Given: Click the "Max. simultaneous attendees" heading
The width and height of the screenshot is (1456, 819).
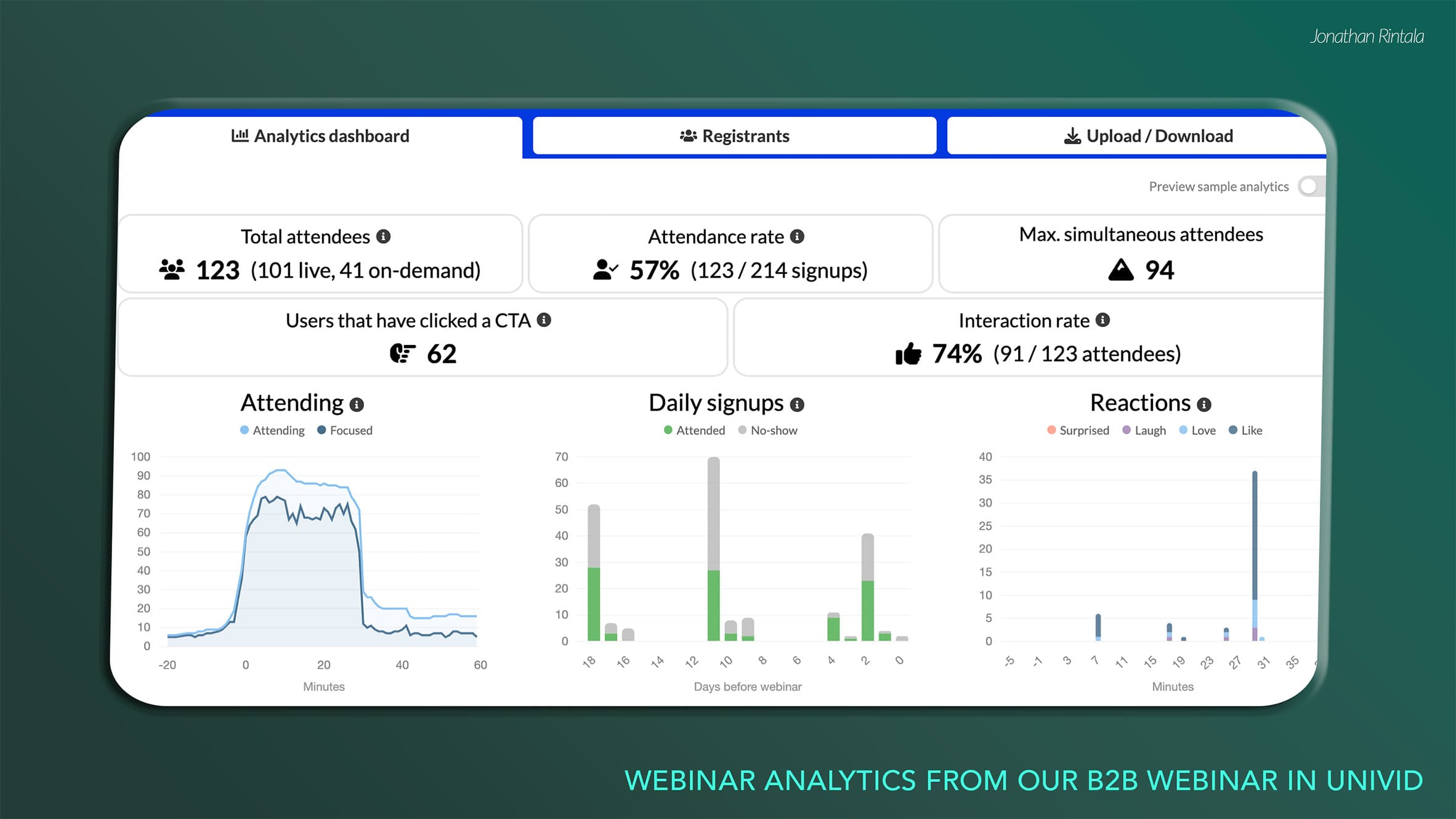Looking at the screenshot, I should 1141,235.
